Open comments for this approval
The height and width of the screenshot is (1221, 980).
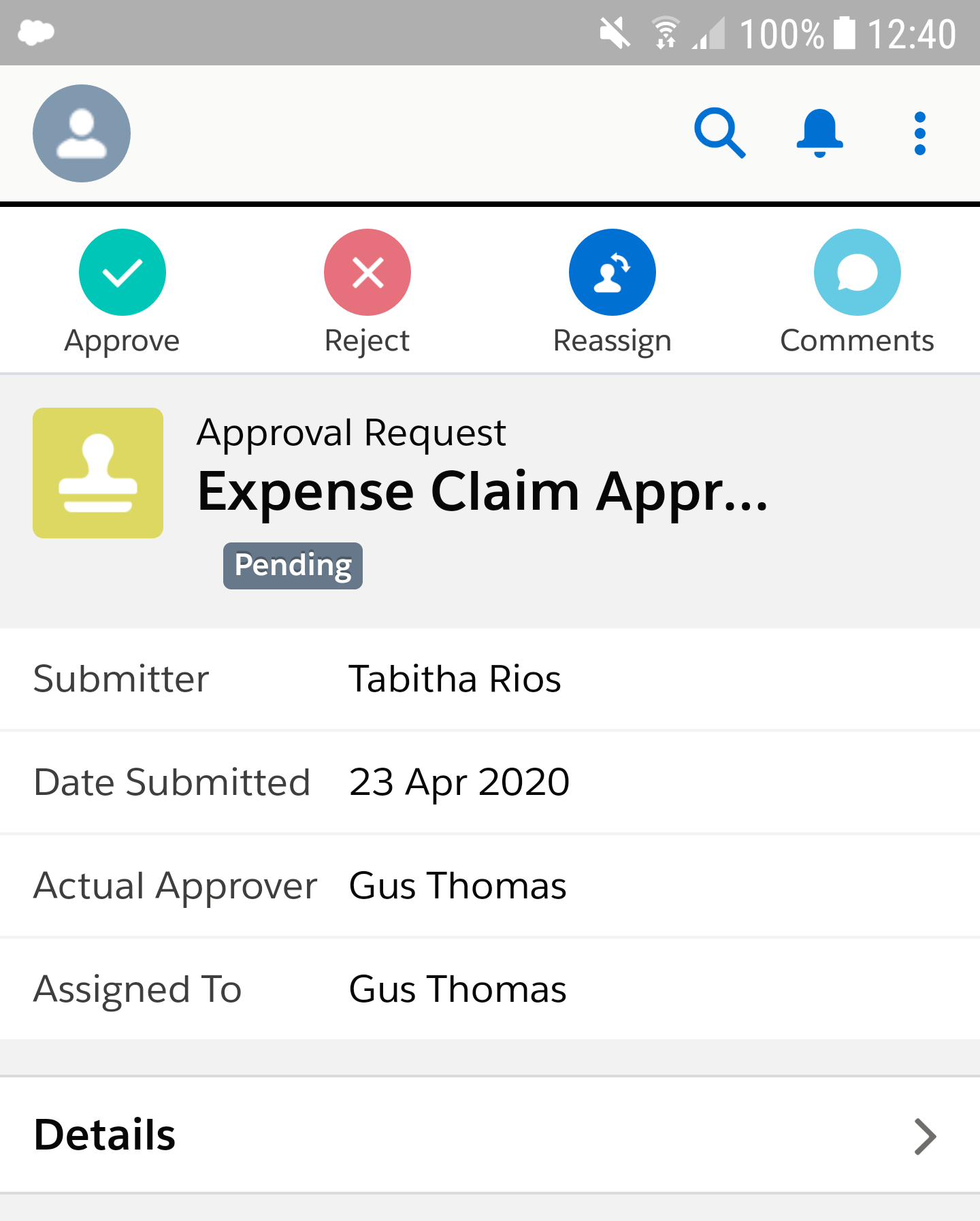coord(857,272)
